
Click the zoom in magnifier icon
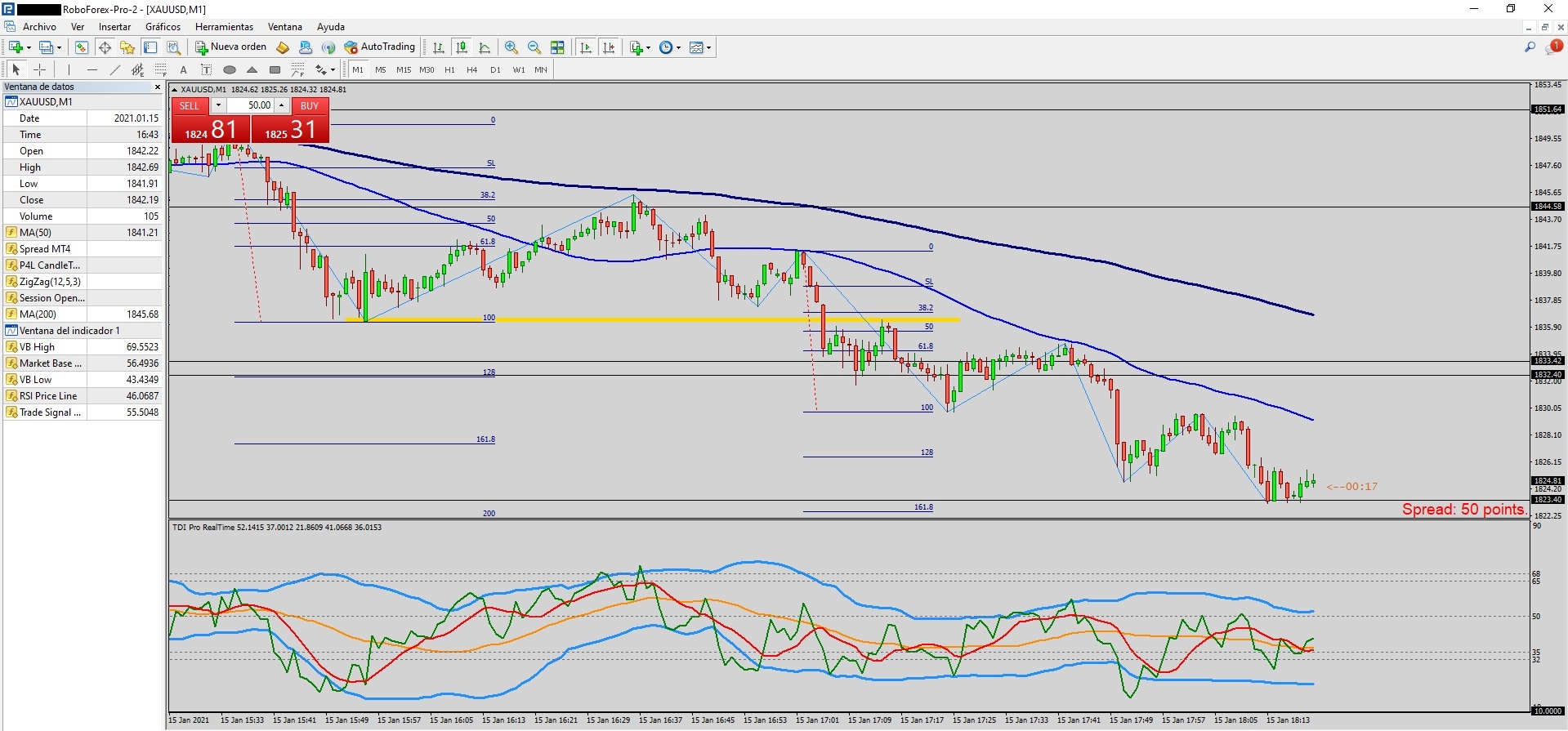511,48
